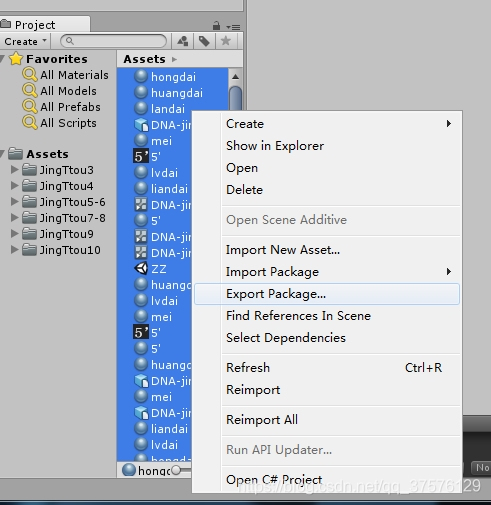Click the Assets folder in the tree

click(x=39, y=154)
